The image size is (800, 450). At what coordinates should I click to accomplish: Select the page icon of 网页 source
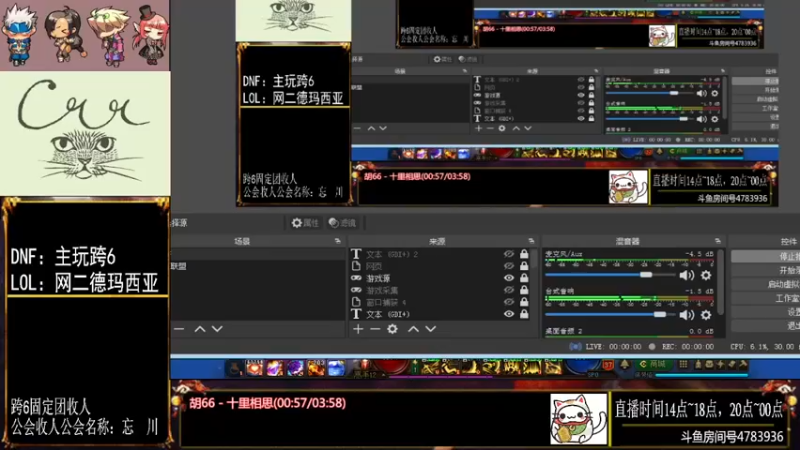[x=356, y=266]
